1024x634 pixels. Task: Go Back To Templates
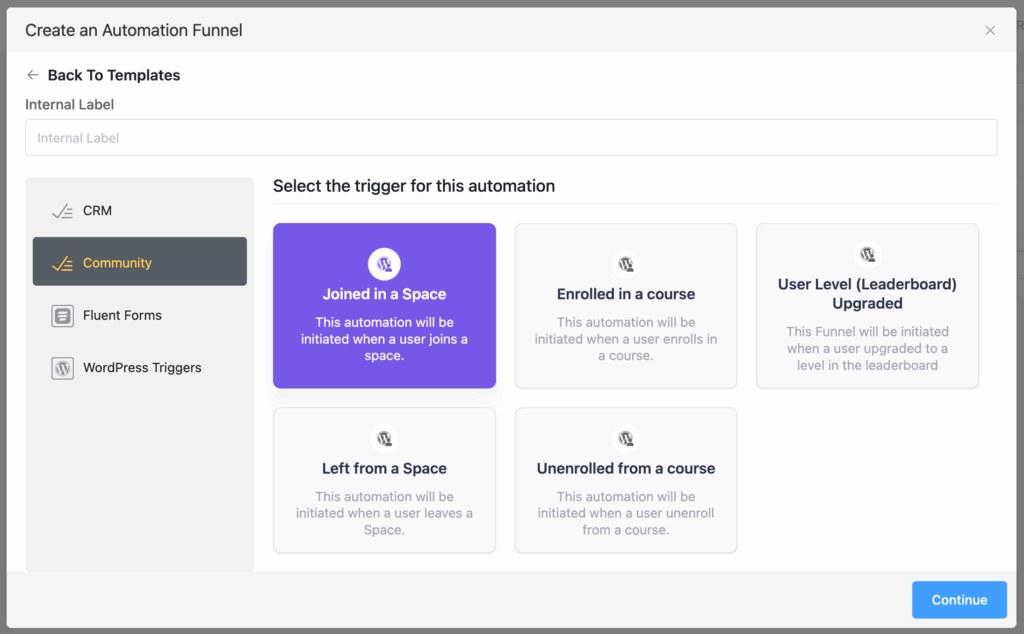point(113,75)
